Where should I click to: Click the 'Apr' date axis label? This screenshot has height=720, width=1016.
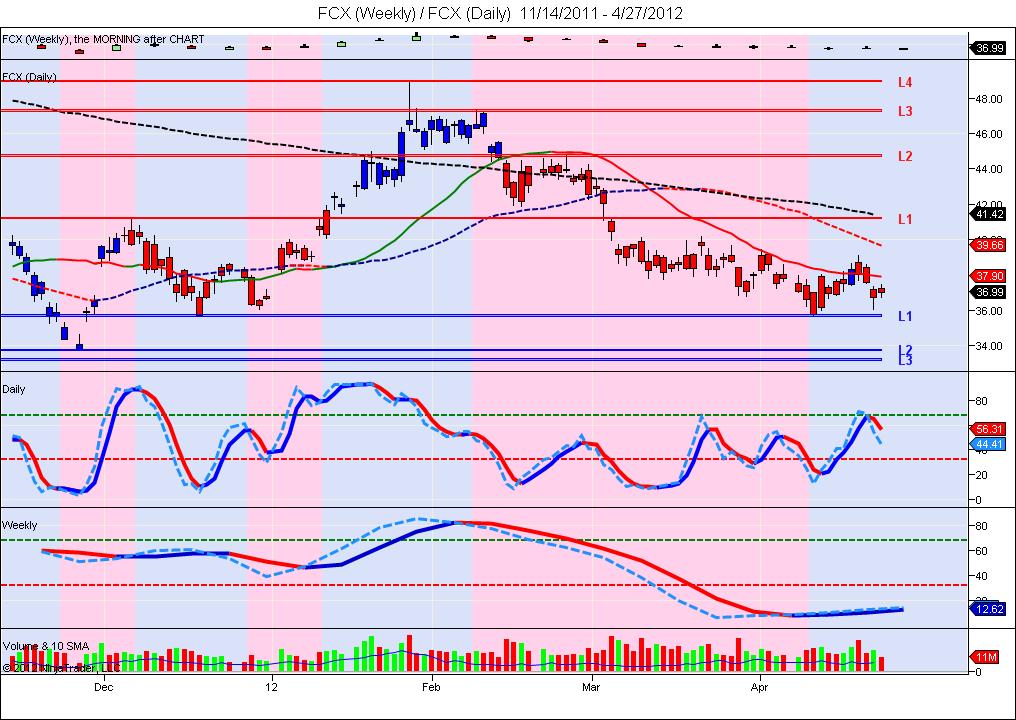click(x=759, y=687)
